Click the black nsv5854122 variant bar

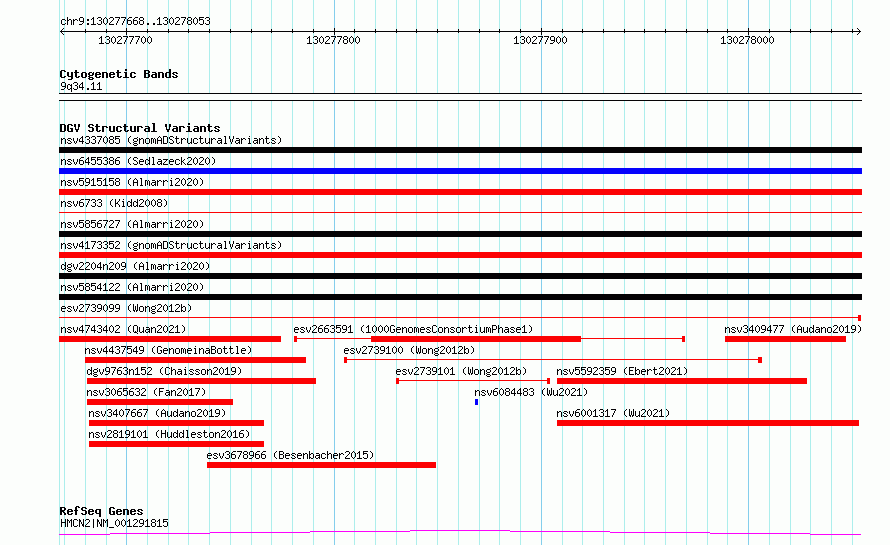click(460, 297)
